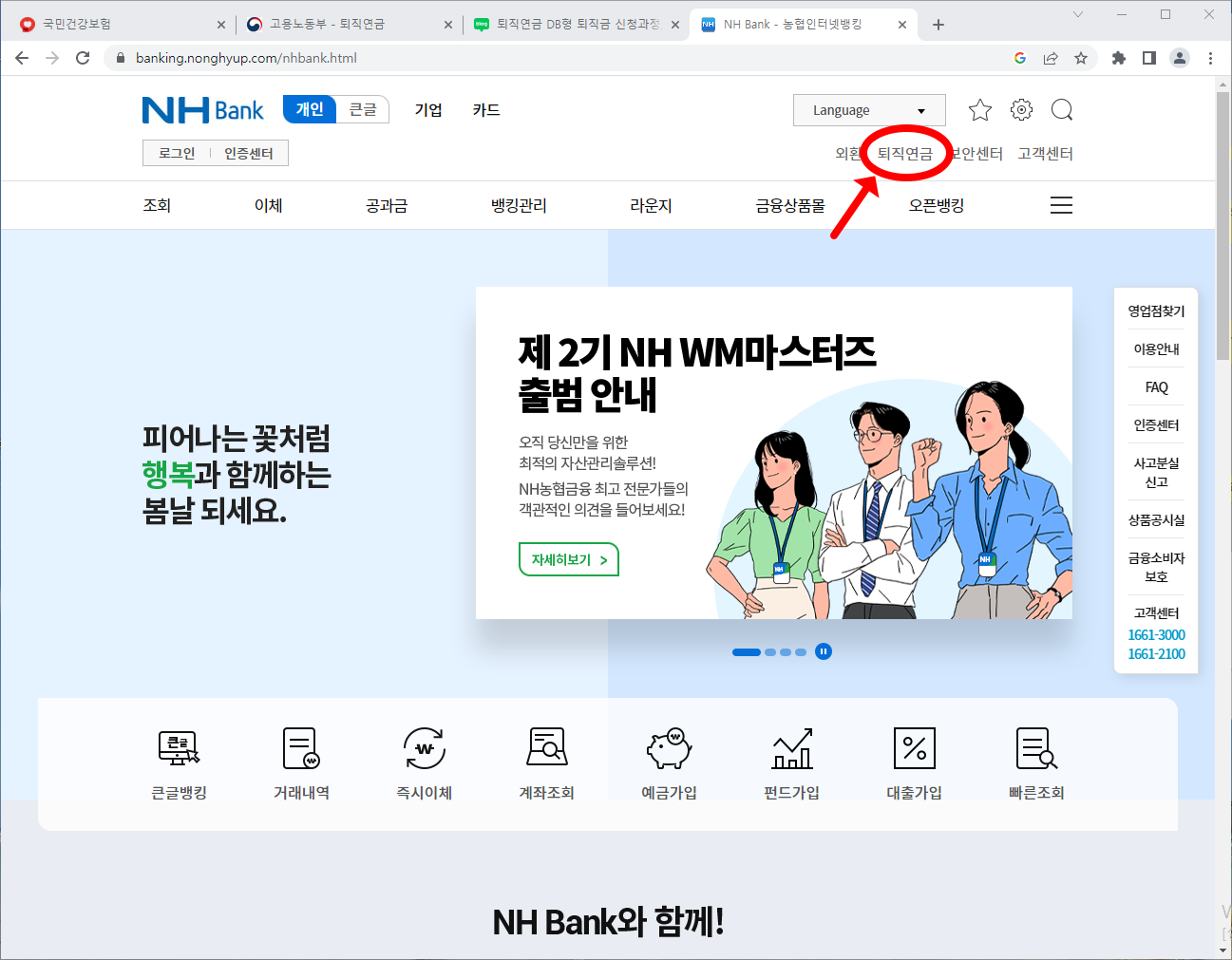This screenshot has height=960, width=1232.
Task: Click the 대출가입 percent icon
Action: click(915, 748)
